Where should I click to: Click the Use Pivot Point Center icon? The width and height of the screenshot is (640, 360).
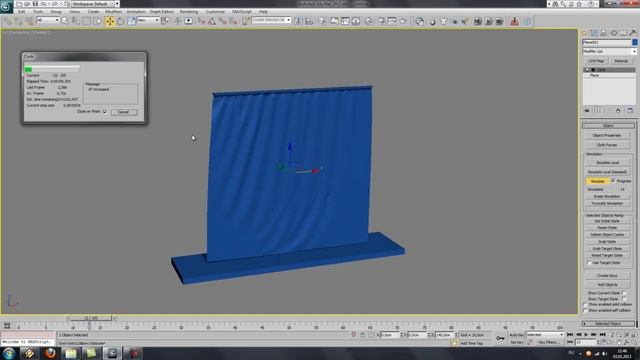point(165,21)
